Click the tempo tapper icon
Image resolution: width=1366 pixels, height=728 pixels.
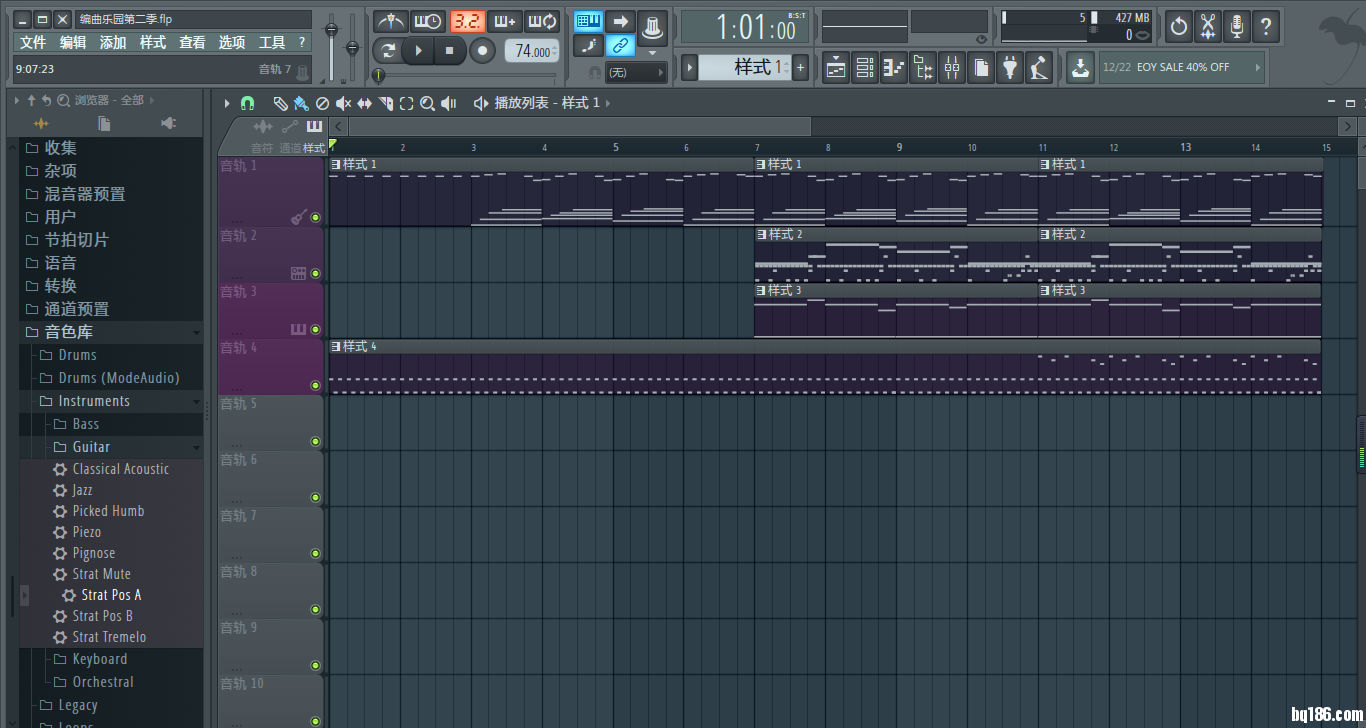coord(1039,67)
